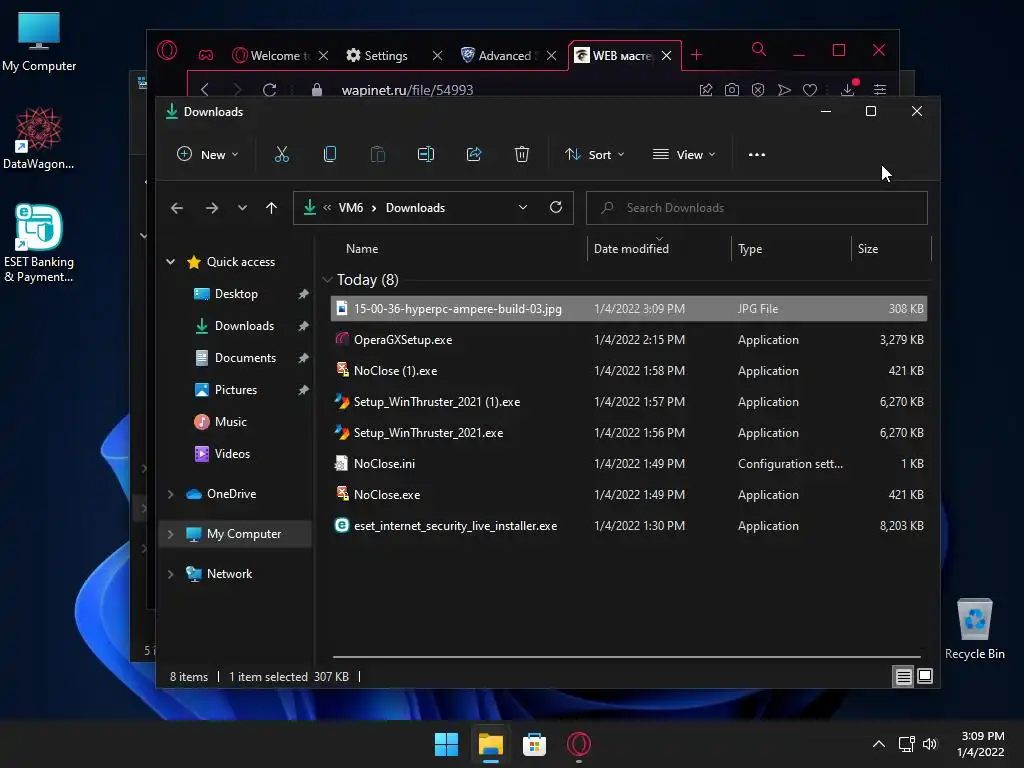Click the Delete trash icon

tap(522, 155)
